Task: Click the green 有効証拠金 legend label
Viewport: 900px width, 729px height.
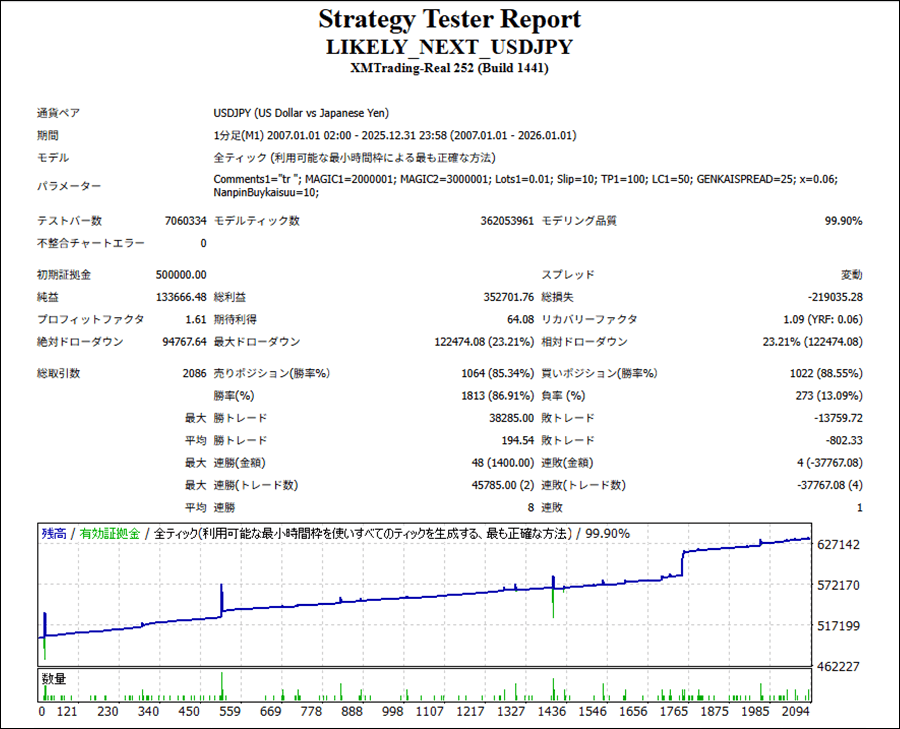Action: 109,533
